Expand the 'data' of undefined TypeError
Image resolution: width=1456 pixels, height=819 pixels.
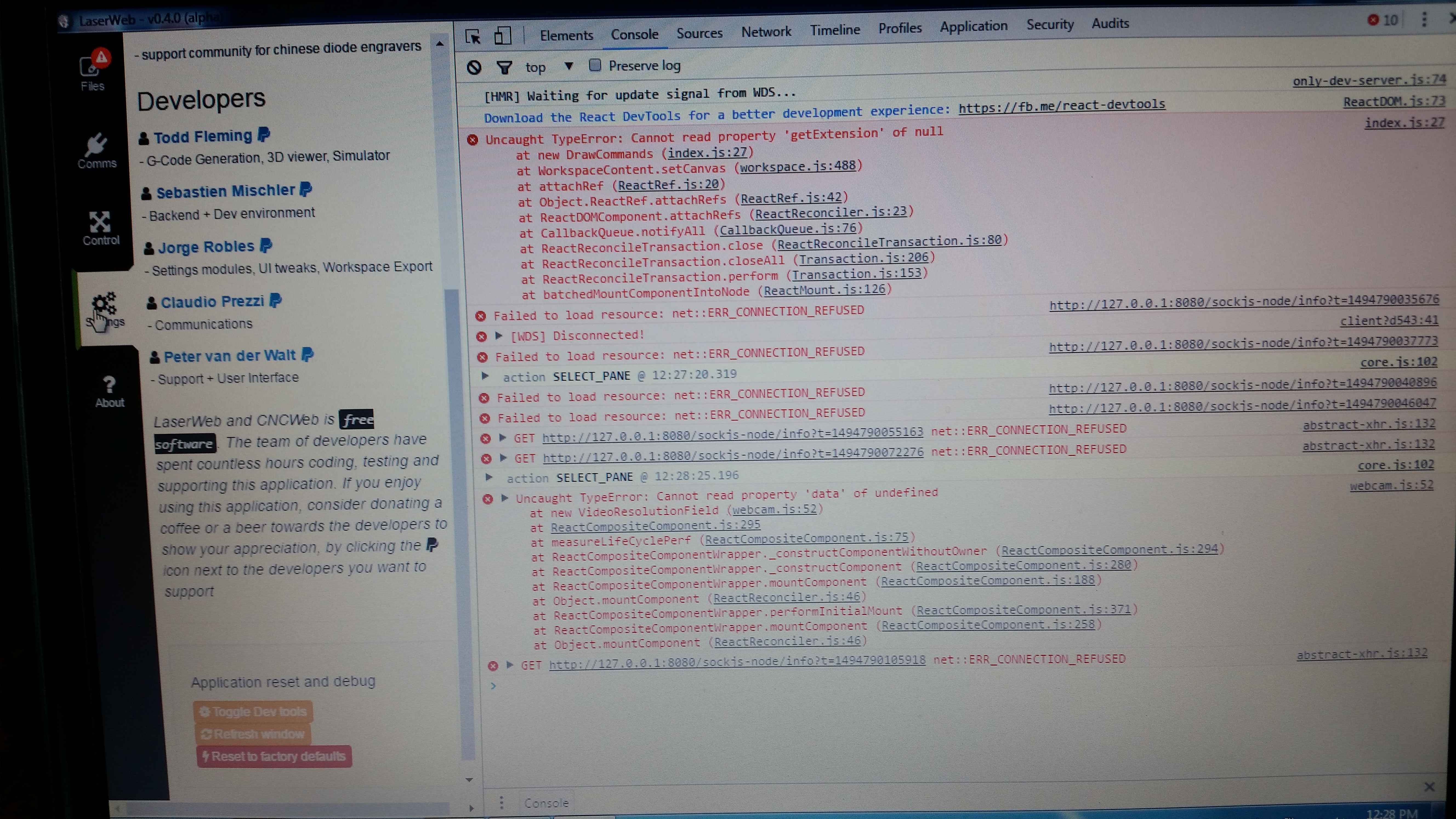point(505,498)
